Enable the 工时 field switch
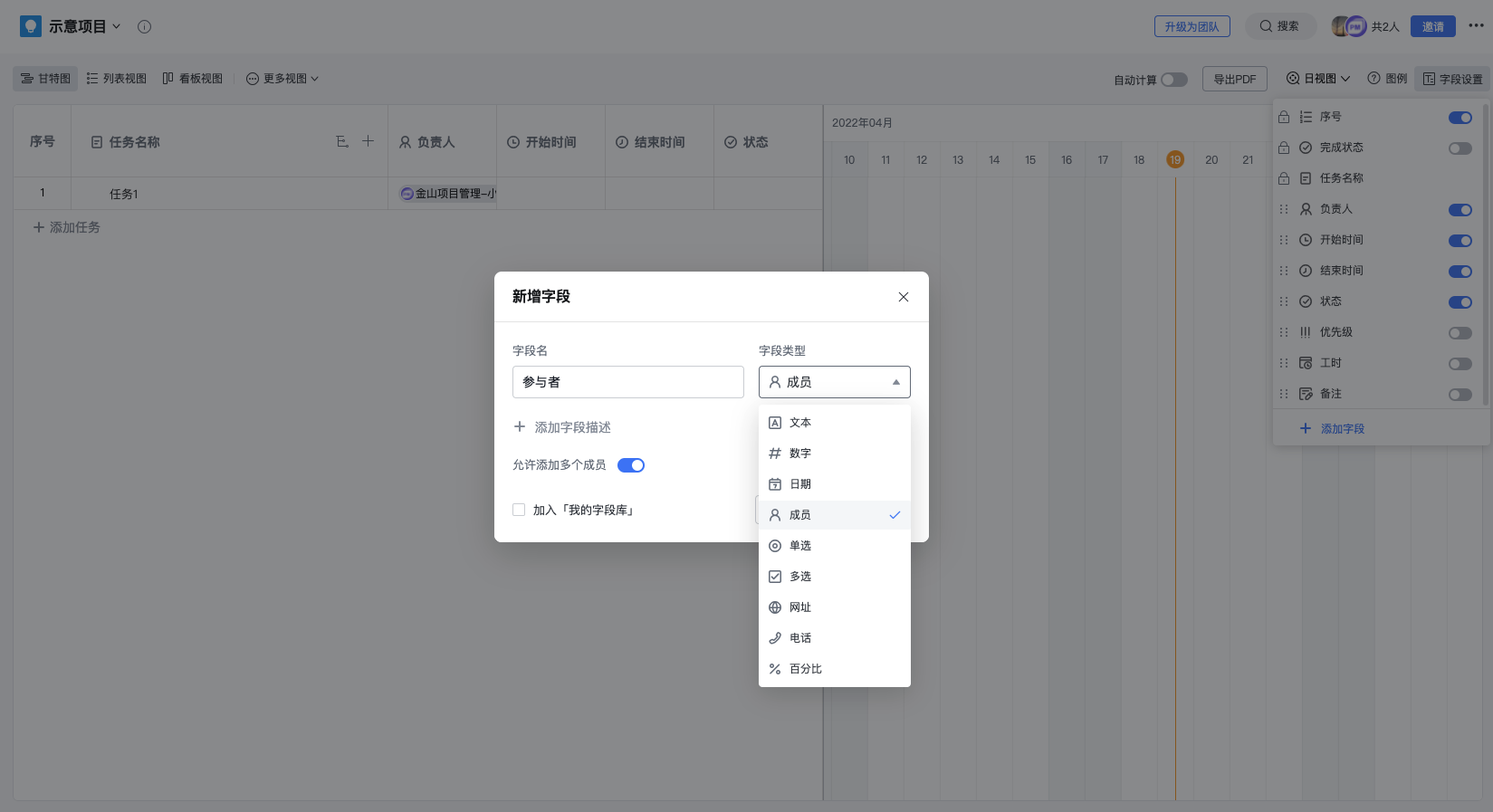This screenshot has height=812, width=1493. point(1460,364)
